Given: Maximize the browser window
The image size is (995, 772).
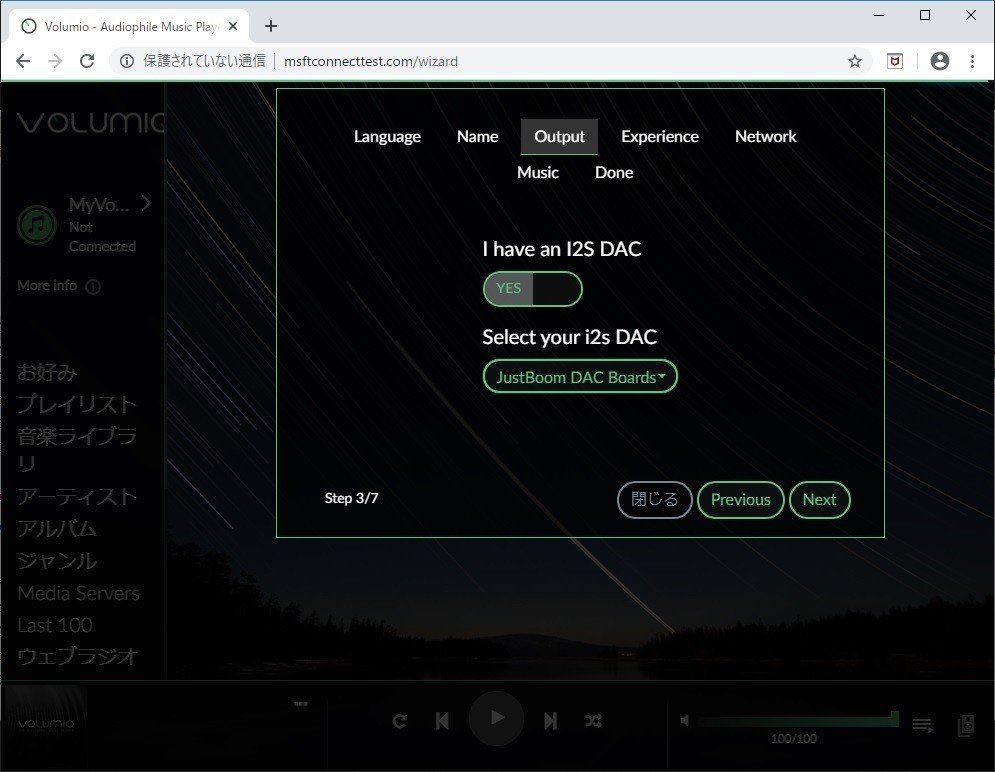Looking at the screenshot, I should pos(925,15).
